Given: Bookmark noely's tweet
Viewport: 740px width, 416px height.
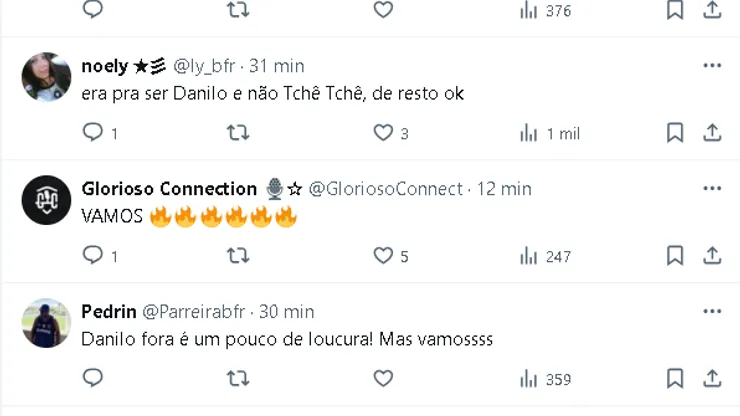Looking at the screenshot, I should (x=675, y=133).
